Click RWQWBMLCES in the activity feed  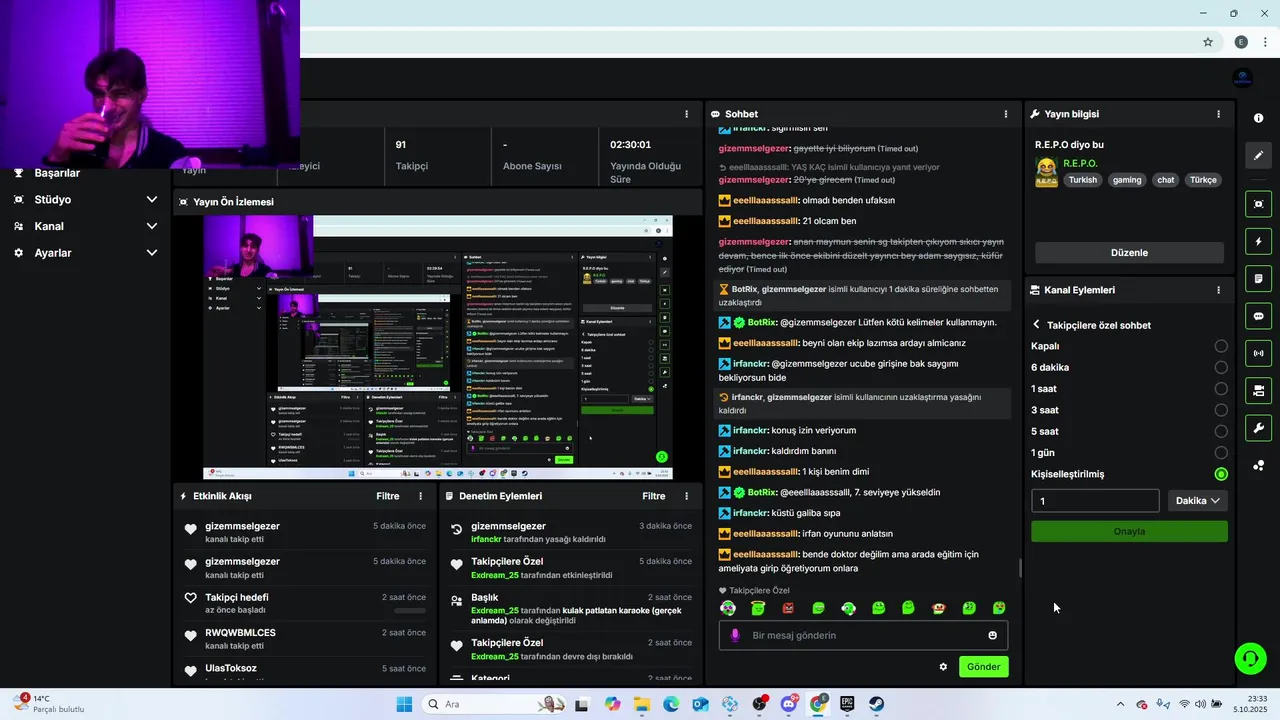click(x=240, y=633)
